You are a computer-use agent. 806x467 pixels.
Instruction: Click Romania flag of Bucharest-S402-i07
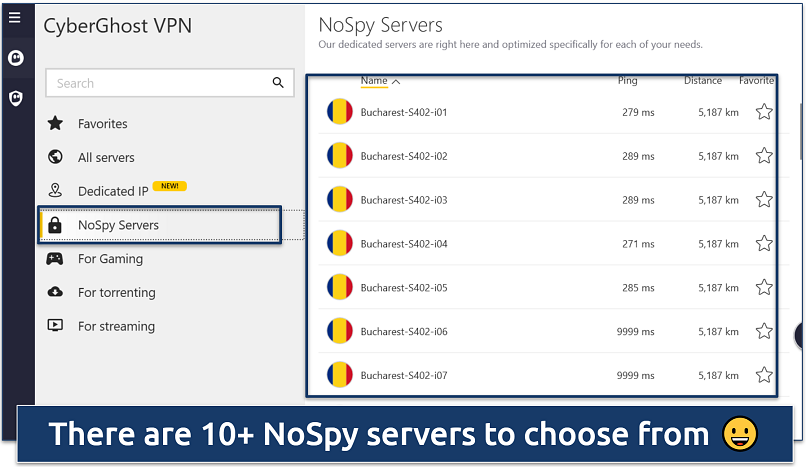[339, 375]
